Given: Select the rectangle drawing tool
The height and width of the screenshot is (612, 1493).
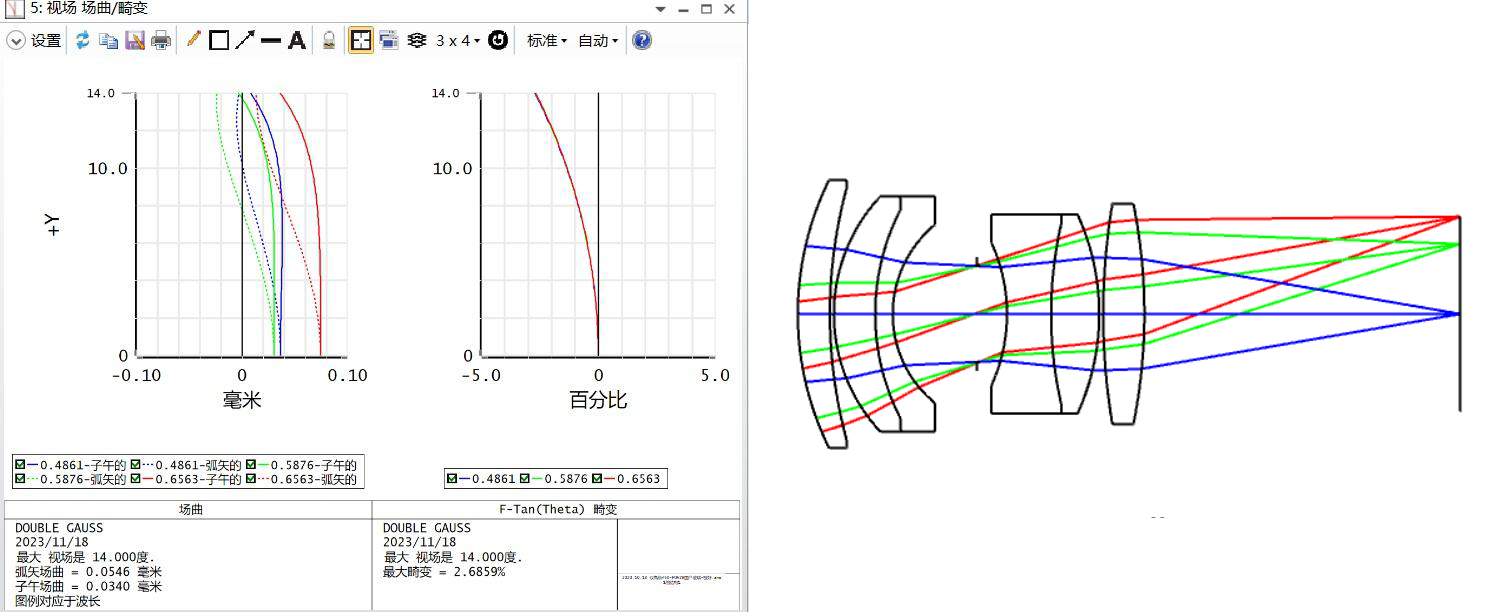Looking at the screenshot, I should (219, 41).
